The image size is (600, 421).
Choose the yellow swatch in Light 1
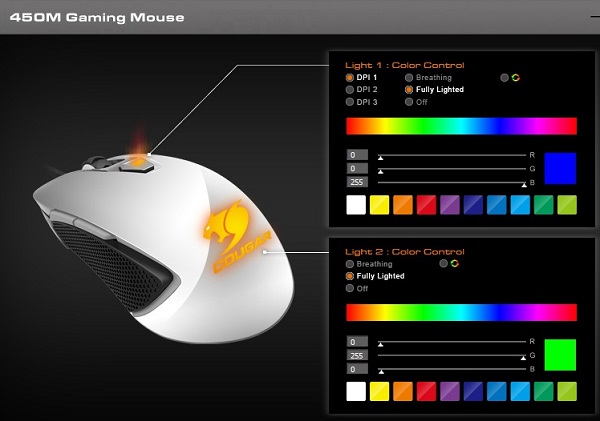tap(380, 205)
